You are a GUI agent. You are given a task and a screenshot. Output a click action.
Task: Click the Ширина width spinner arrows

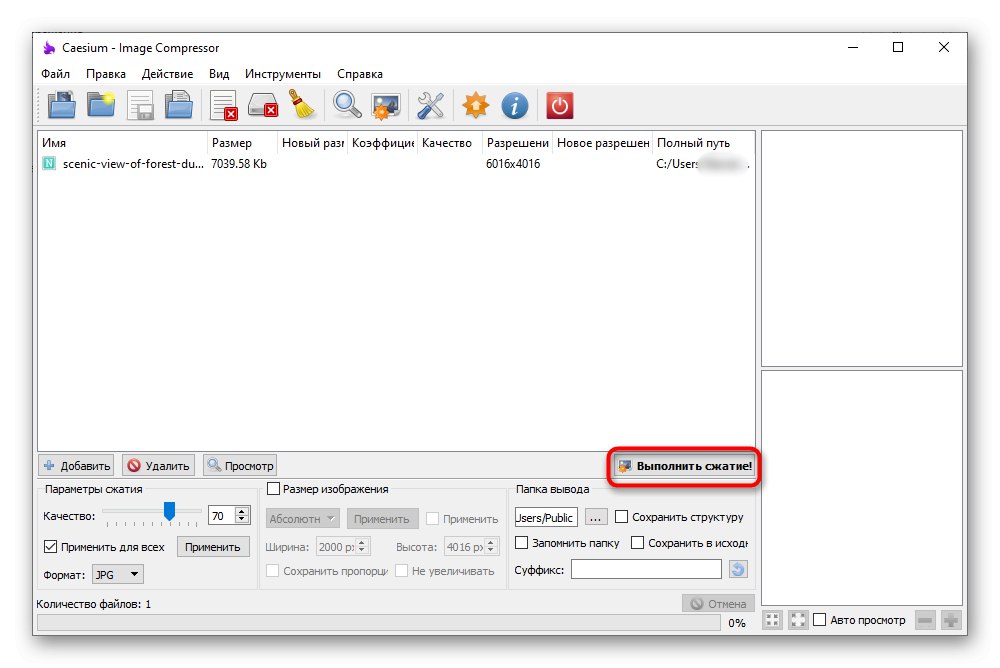click(362, 546)
